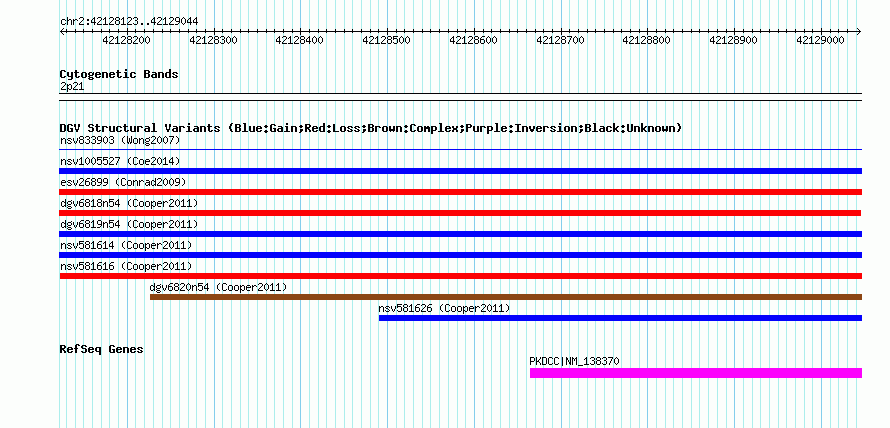
Task: Click the red loss bar of nsv581616
Action: click(460, 276)
